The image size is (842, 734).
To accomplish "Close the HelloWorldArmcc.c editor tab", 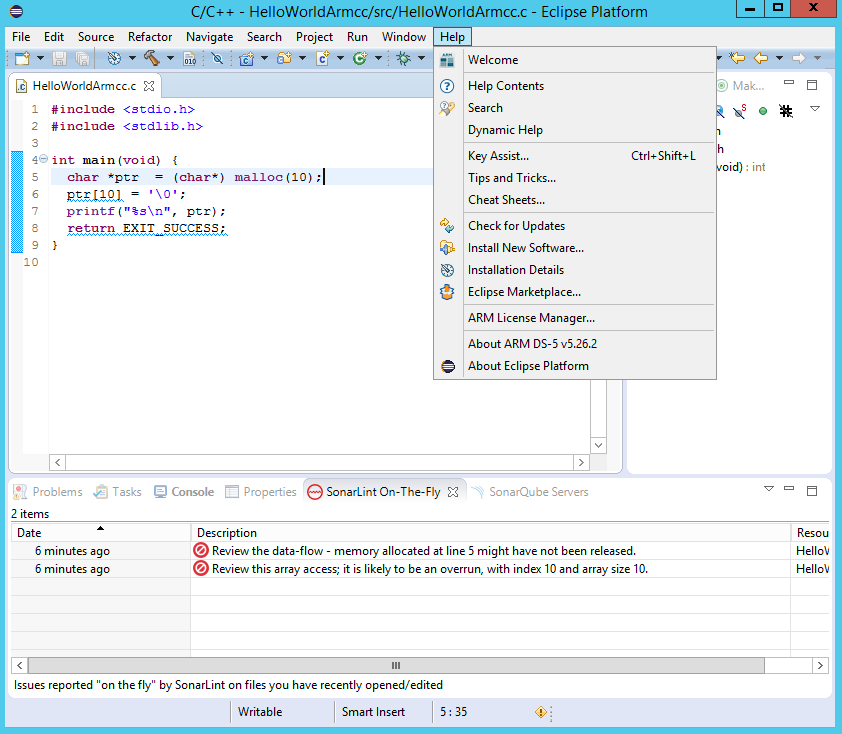I will pos(149,87).
